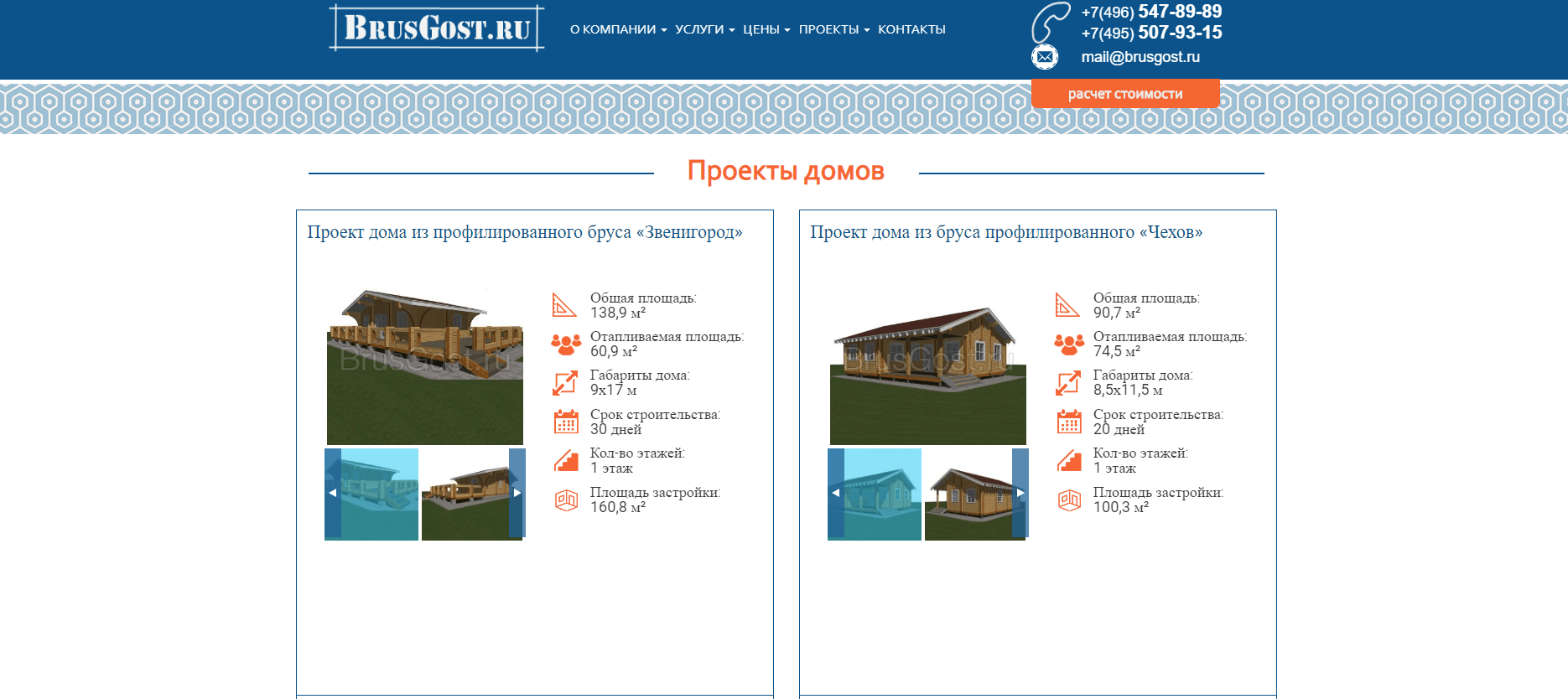Image resolution: width=1568 pixels, height=699 pixels.
Task: Click the mail@brusgost.ru email link
Action: pyautogui.click(x=1140, y=57)
